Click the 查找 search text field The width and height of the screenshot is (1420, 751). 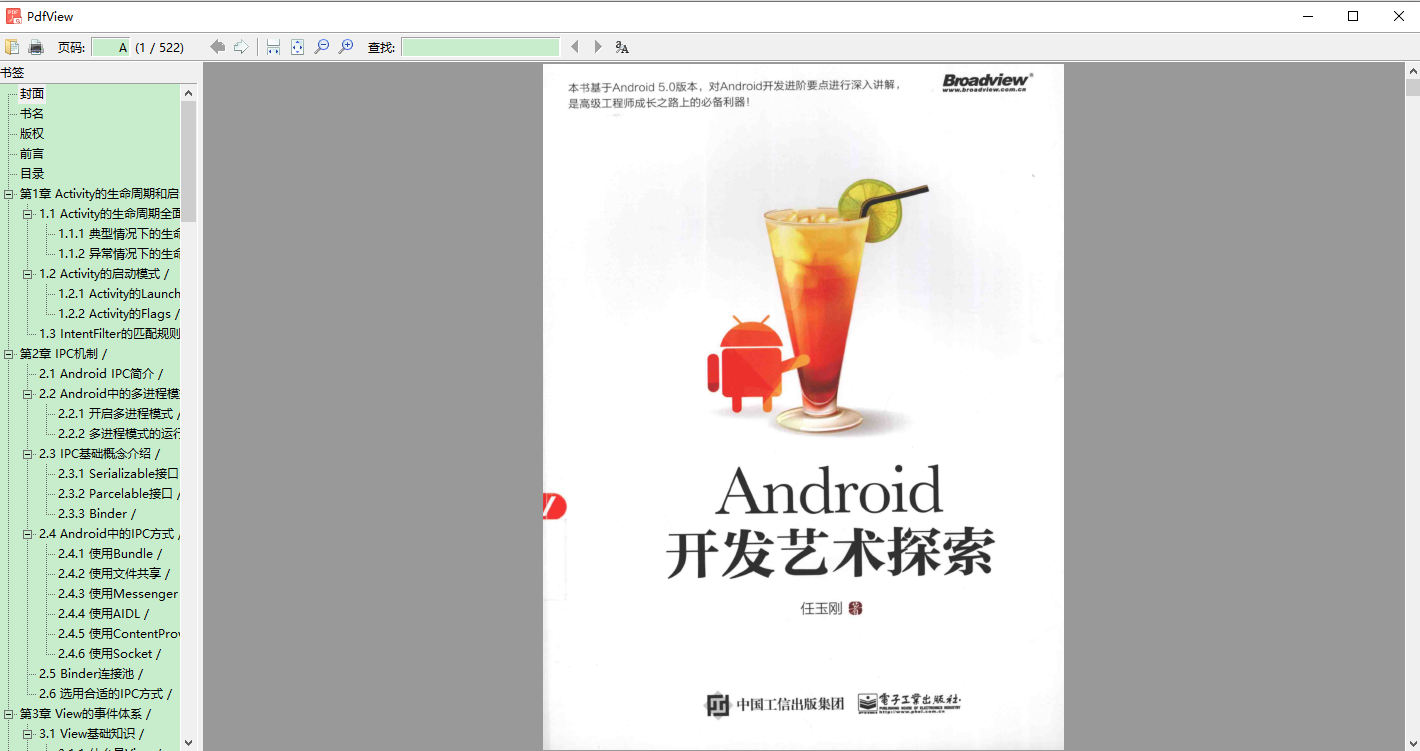pyautogui.click(x=480, y=47)
